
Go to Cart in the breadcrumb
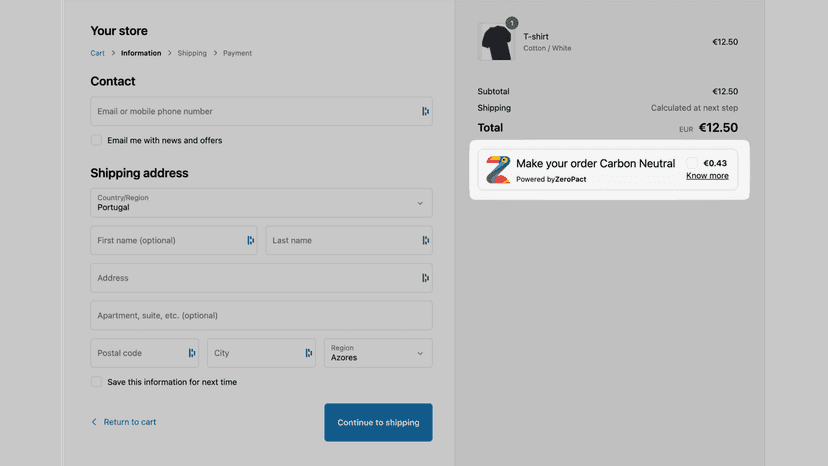point(97,53)
